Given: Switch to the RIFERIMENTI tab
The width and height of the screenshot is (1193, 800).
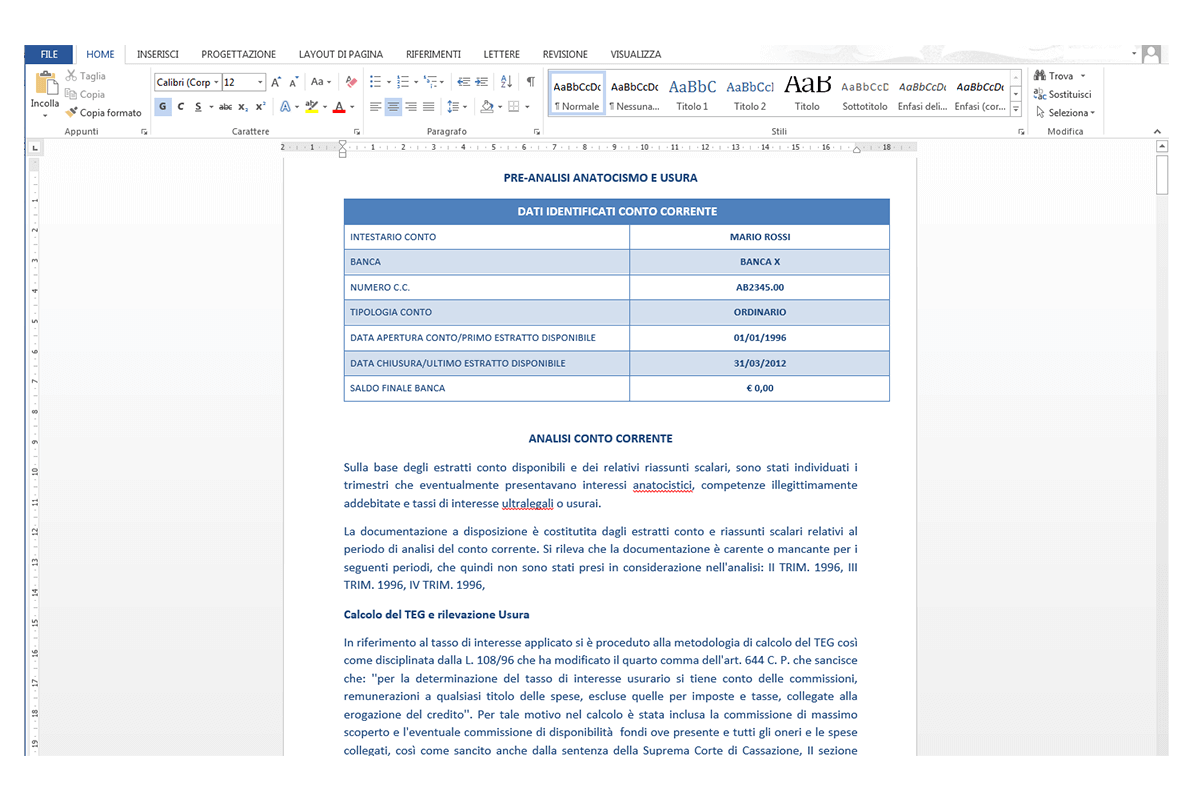Looking at the screenshot, I should (433, 54).
